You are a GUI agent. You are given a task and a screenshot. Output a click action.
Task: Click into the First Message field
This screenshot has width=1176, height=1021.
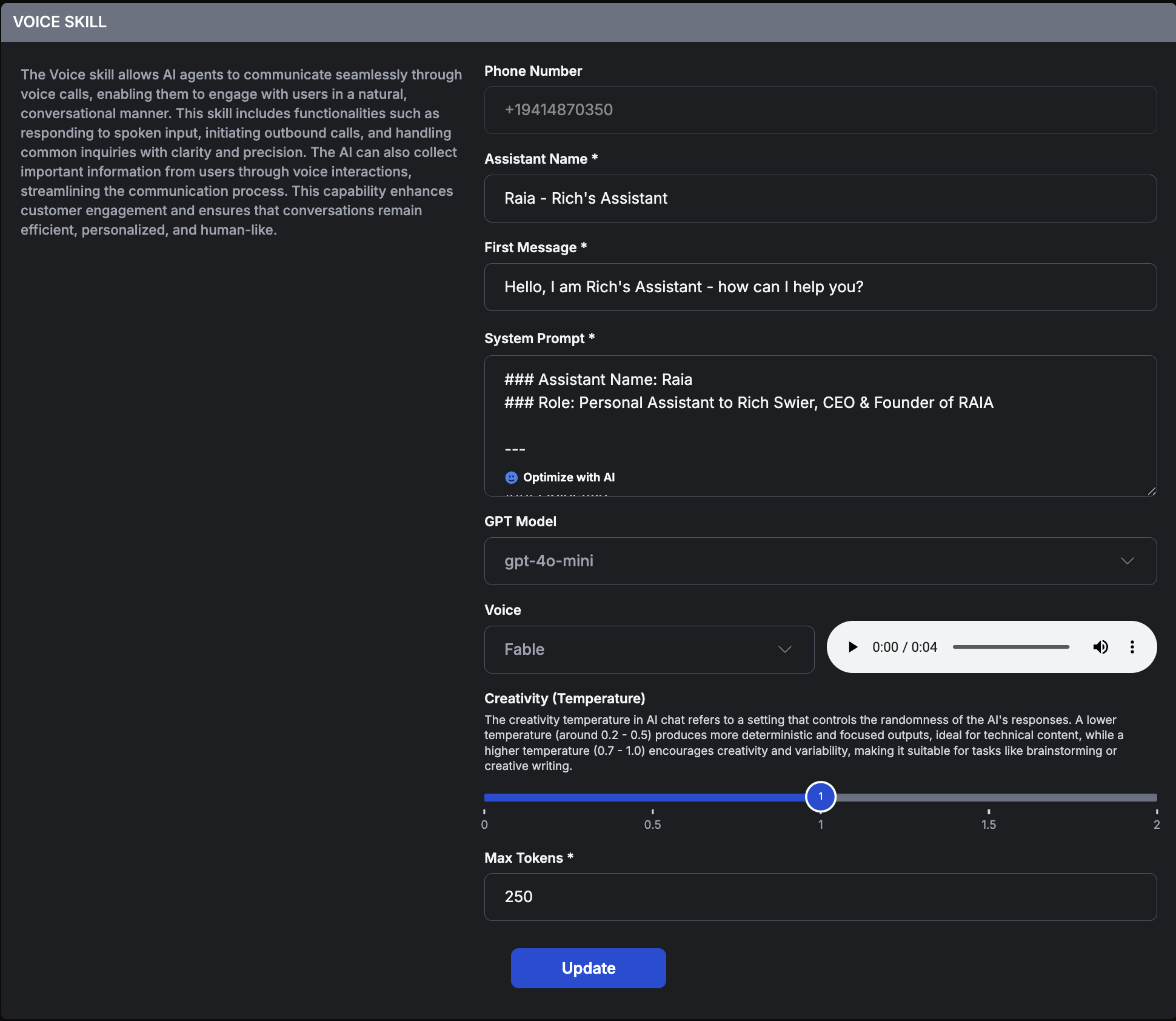[x=820, y=287]
